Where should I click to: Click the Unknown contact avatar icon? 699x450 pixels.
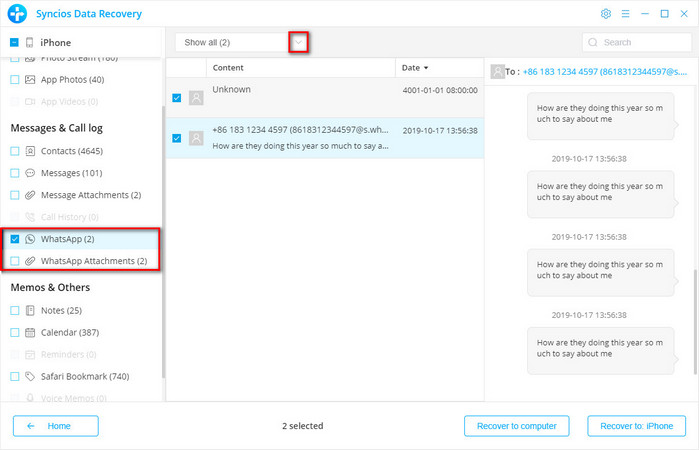196,98
